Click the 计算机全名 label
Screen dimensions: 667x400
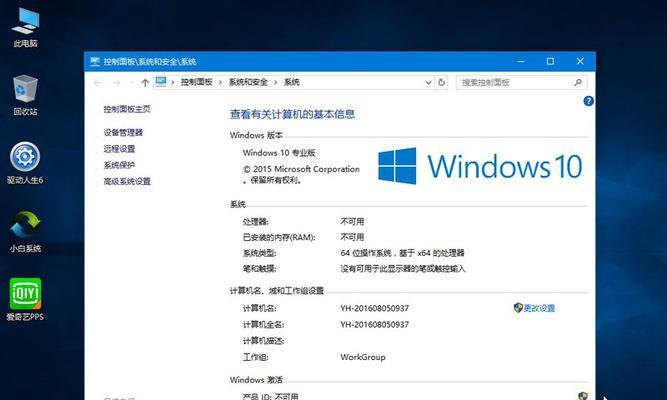pyautogui.click(x=263, y=325)
